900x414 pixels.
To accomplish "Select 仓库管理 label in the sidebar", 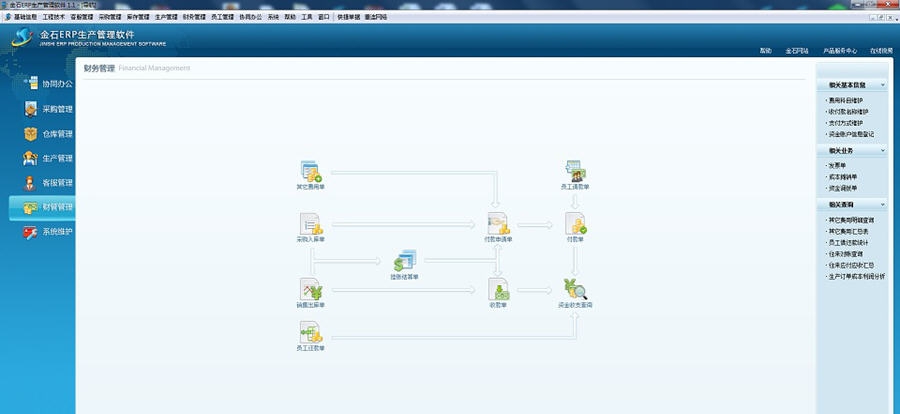I will [57, 134].
